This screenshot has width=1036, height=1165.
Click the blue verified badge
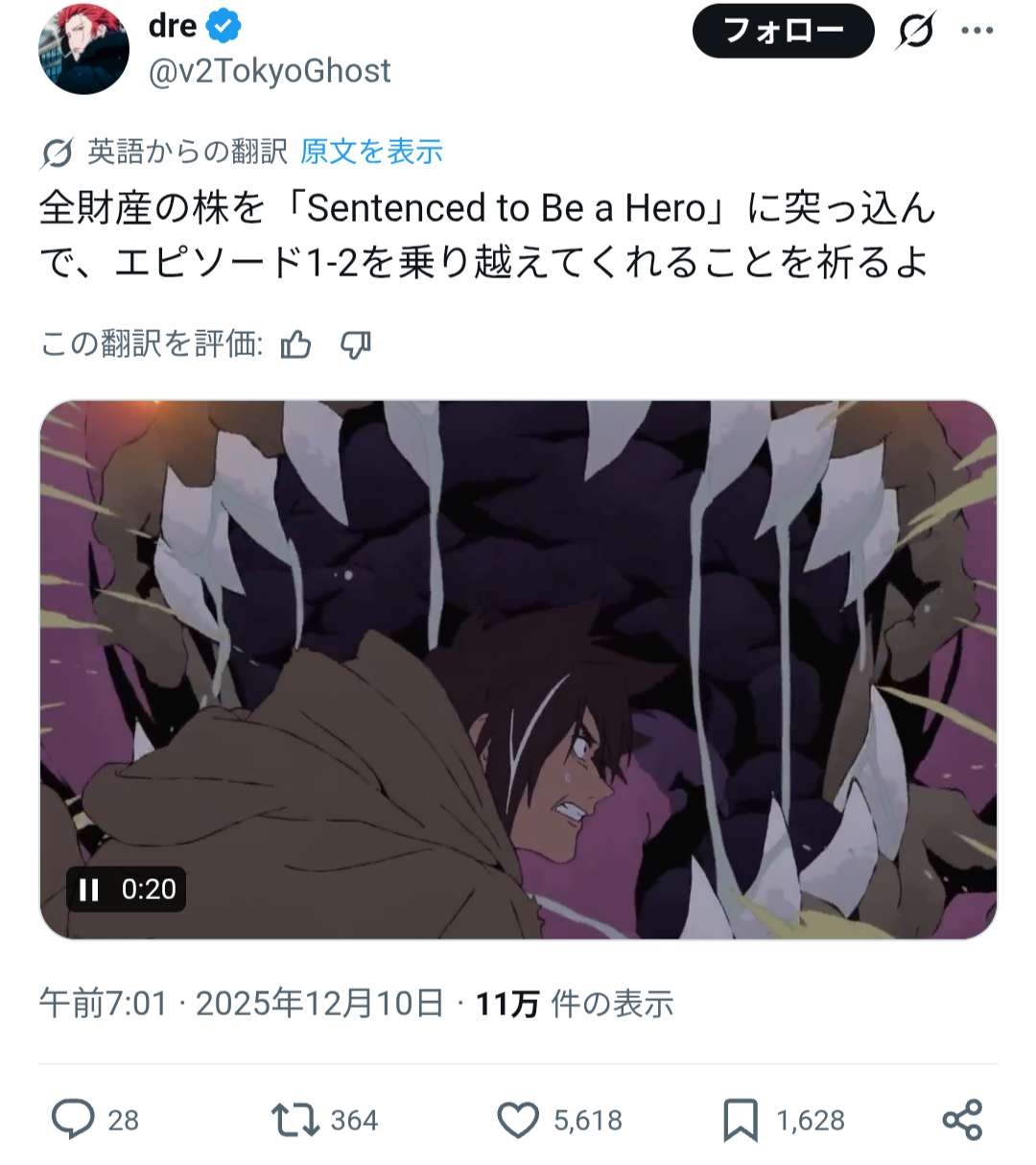224,27
